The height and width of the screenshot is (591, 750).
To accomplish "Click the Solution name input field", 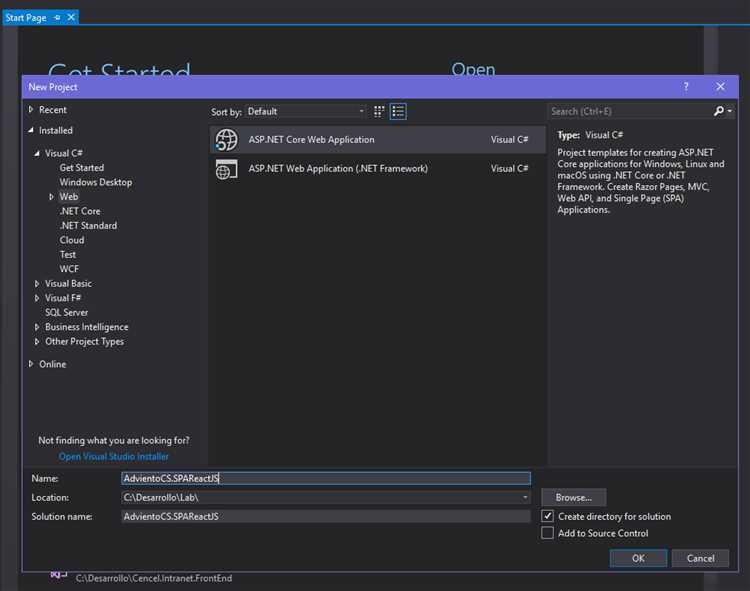I will (326, 516).
